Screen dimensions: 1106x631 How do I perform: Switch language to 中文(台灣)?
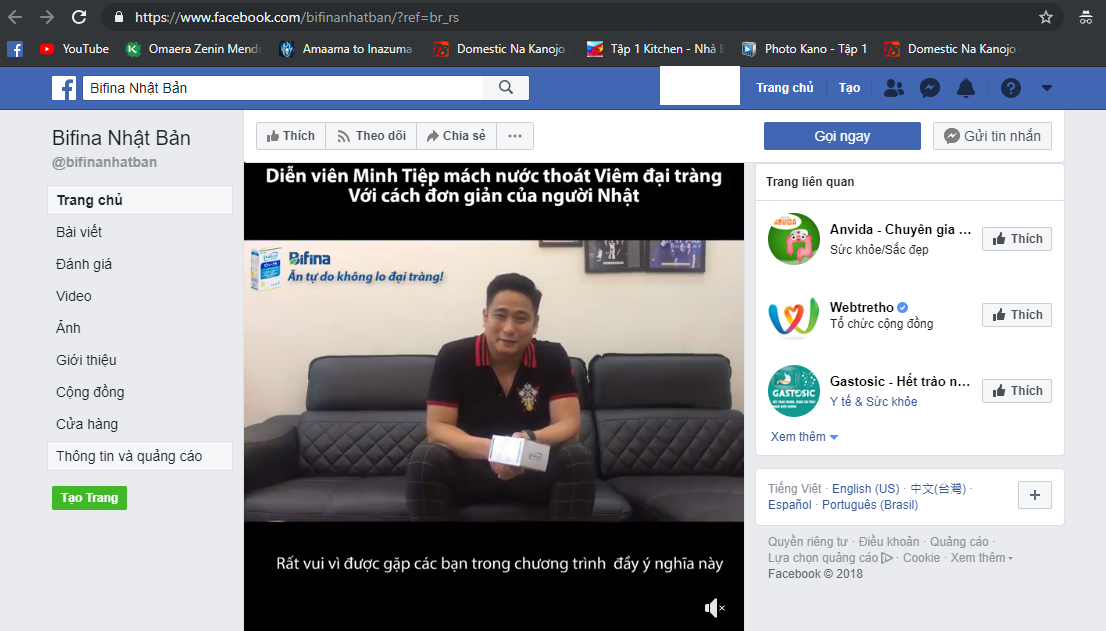click(938, 489)
